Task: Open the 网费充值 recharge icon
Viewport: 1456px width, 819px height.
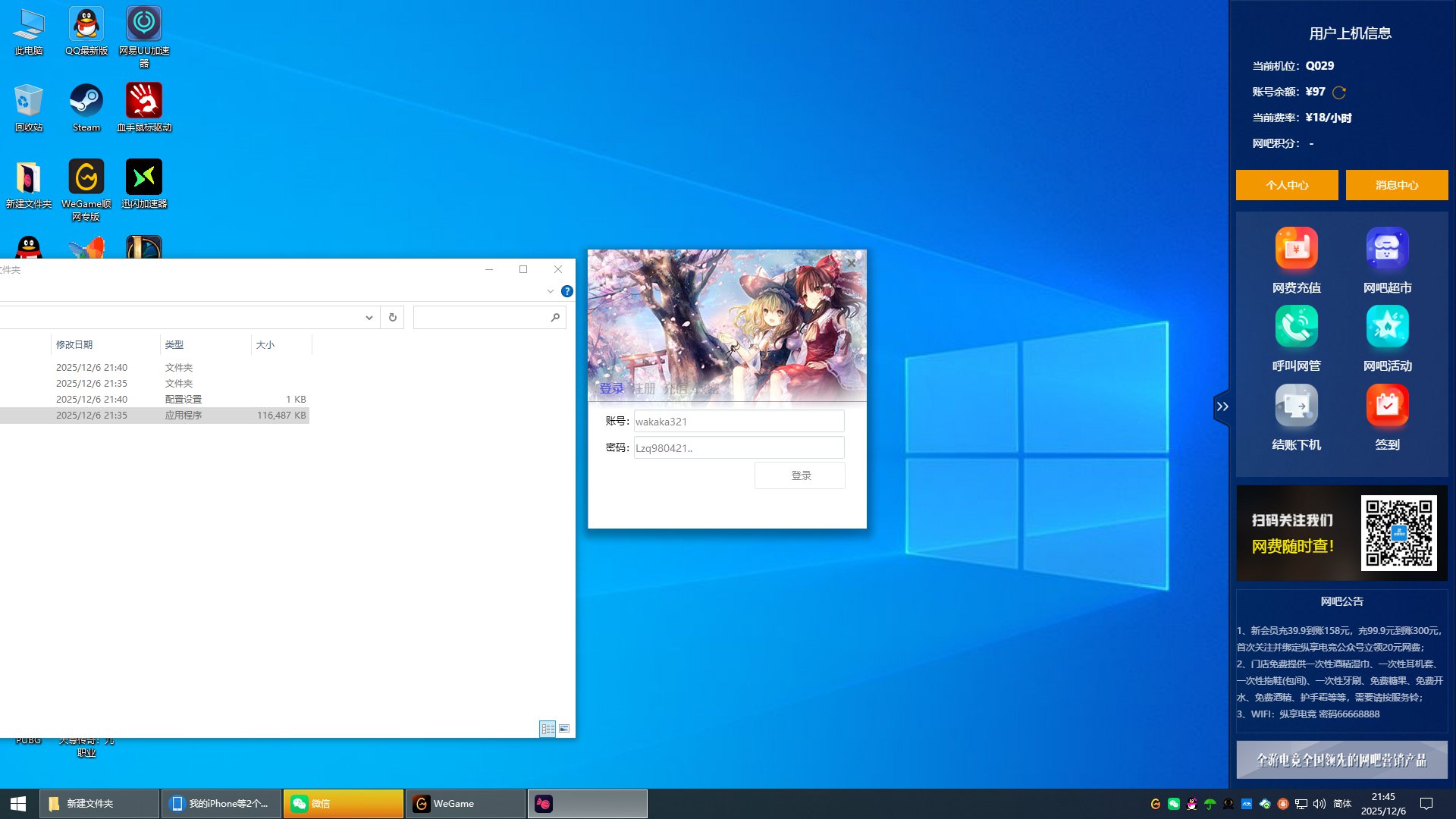Action: point(1296,249)
